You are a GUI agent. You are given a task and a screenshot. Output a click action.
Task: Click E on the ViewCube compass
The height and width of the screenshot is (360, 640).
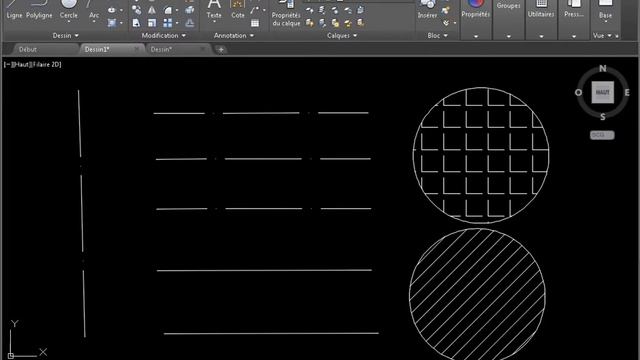[627, 93]
